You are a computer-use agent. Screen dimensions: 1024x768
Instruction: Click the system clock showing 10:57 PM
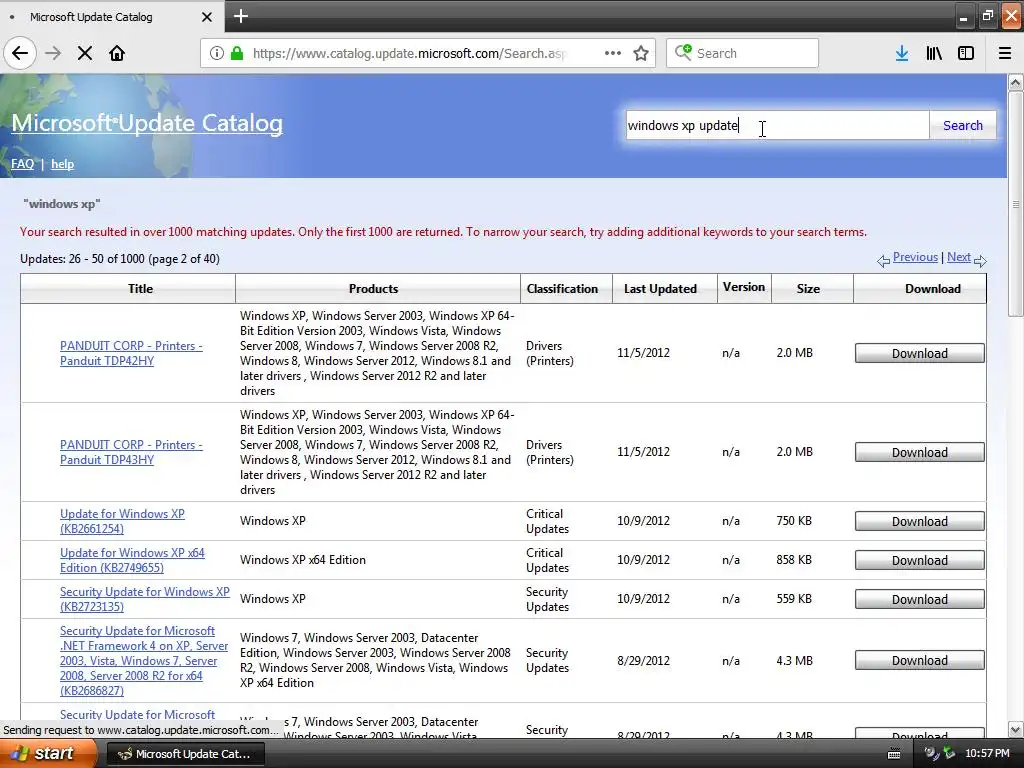click(987, 754)
